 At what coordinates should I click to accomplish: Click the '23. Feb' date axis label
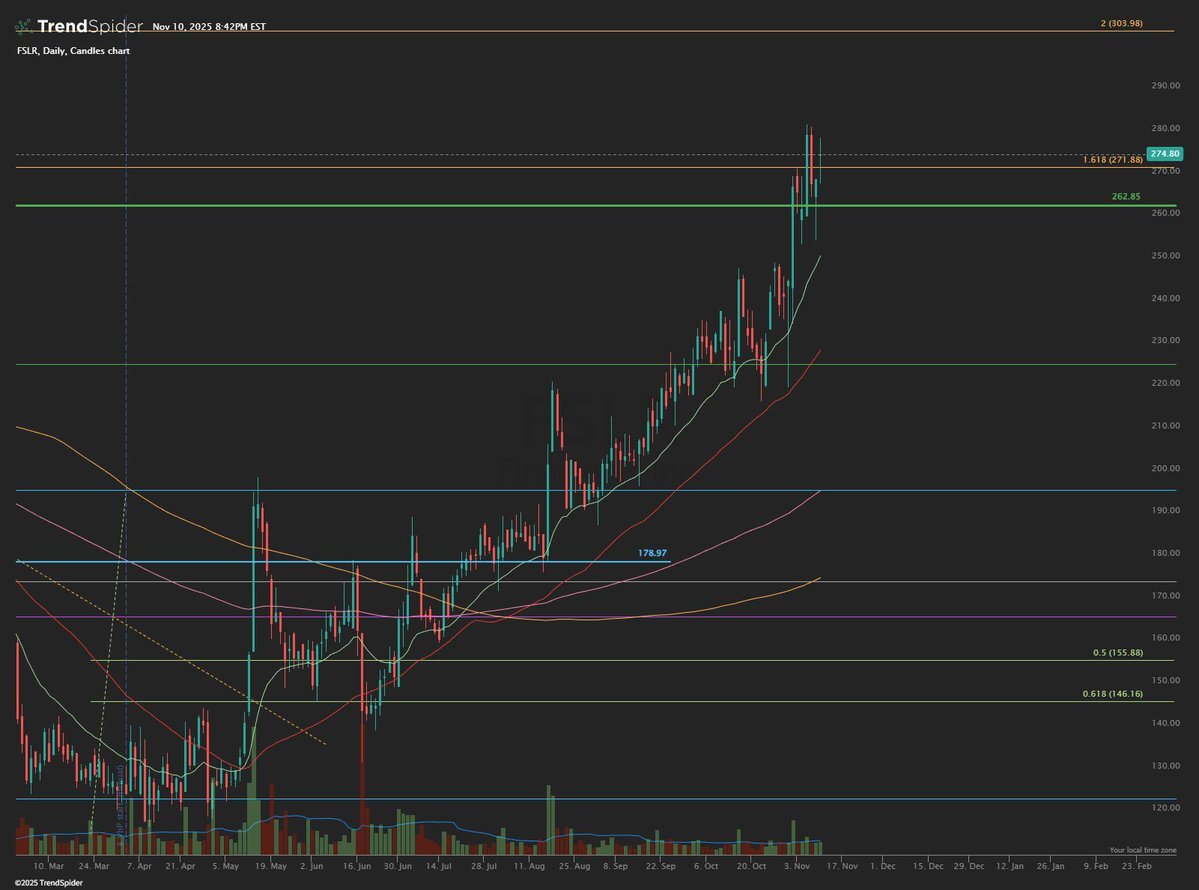click(1136, 866)
